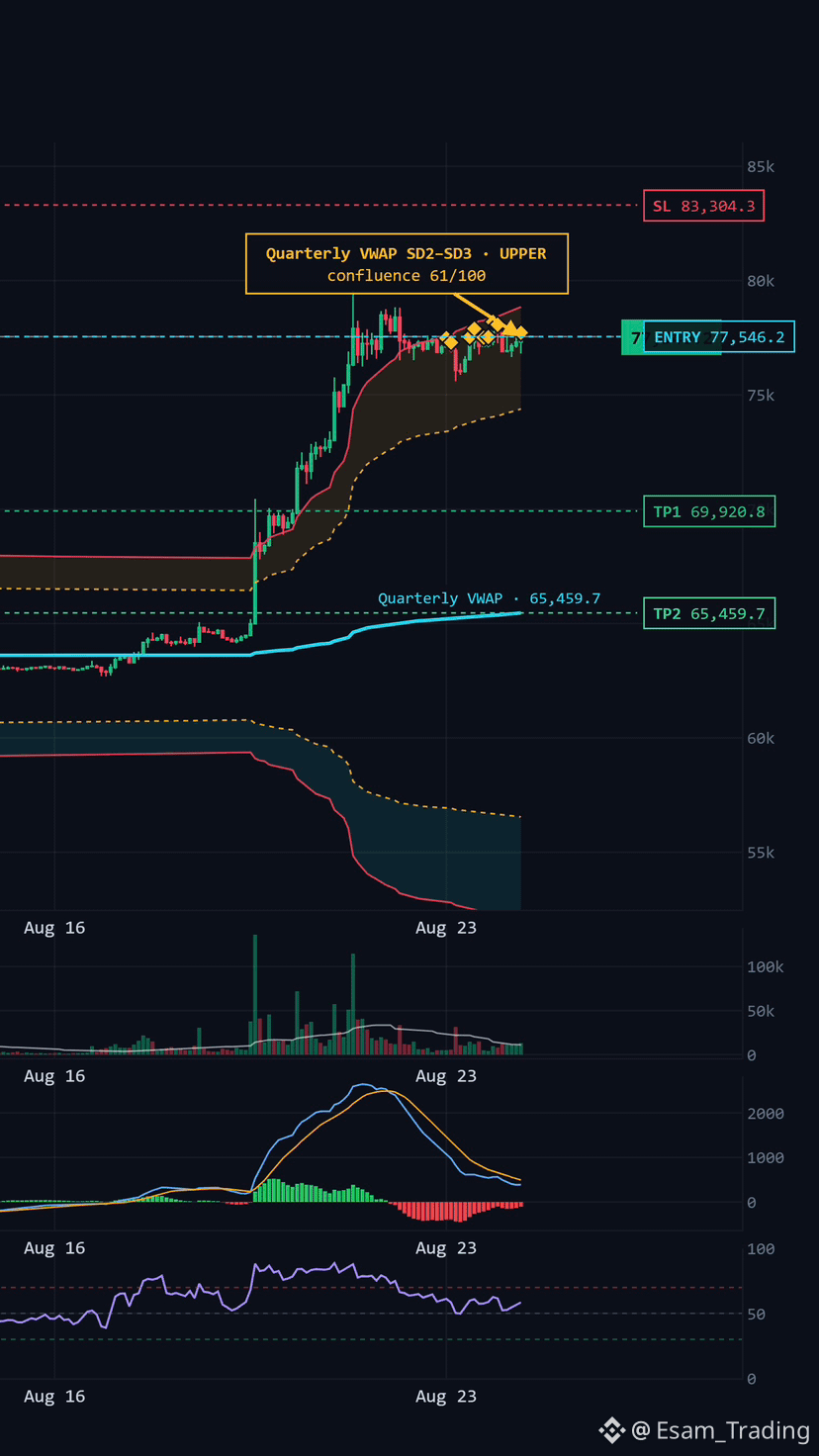
Task: Click the TP2 65,459.7 target label
Action: pos(709,614)
